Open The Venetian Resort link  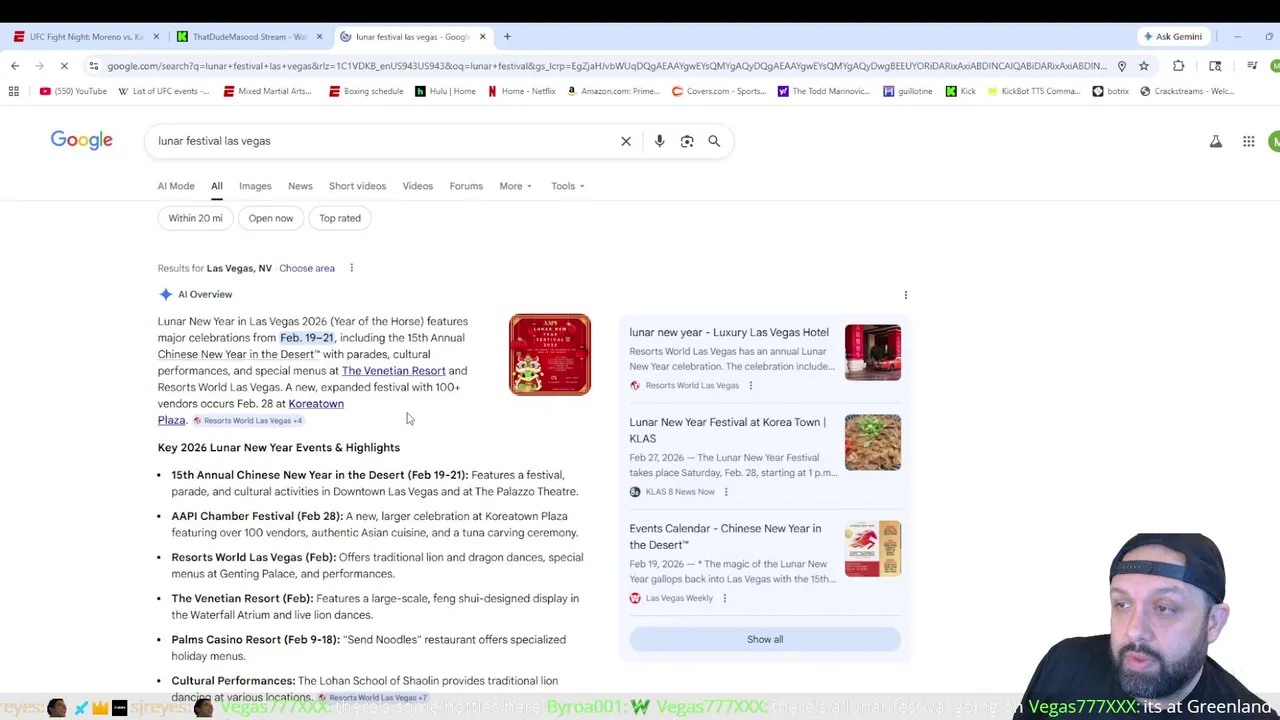click(x=393, y=371)
